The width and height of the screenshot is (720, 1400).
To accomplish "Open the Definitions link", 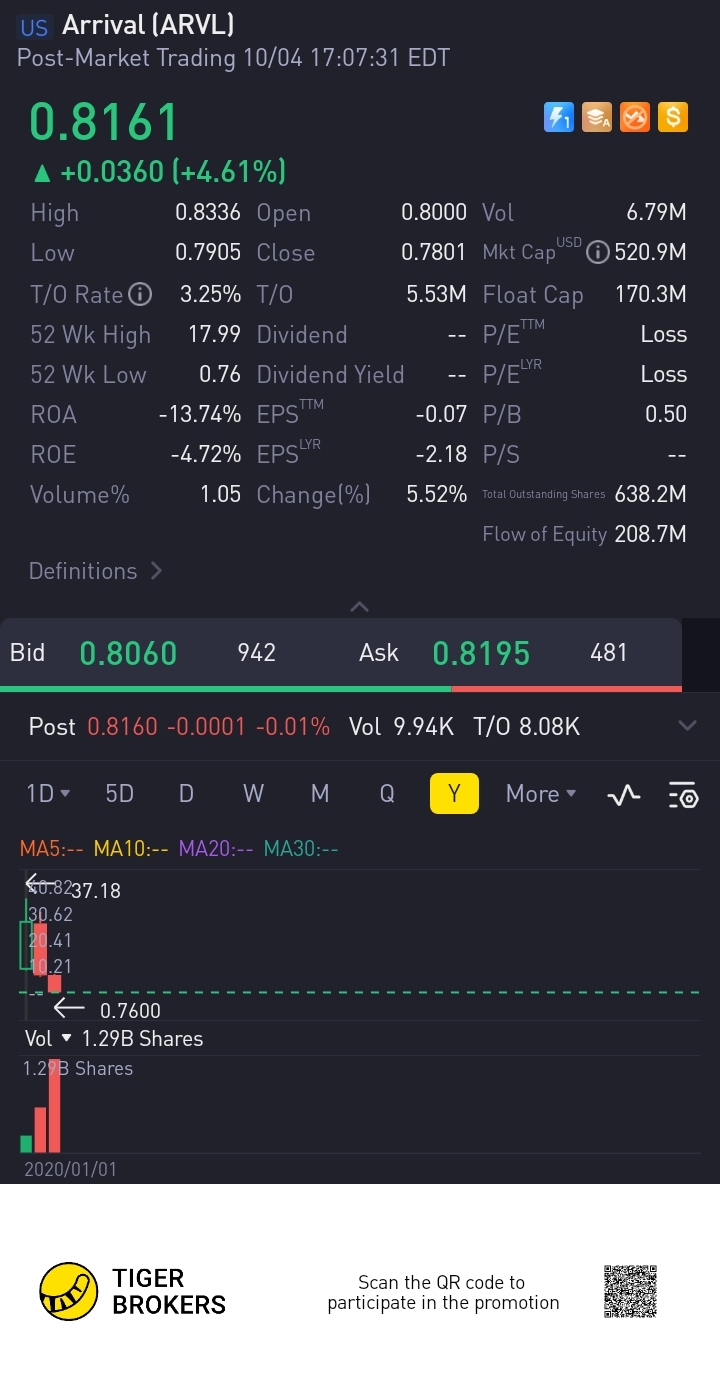I will point(95,571).
